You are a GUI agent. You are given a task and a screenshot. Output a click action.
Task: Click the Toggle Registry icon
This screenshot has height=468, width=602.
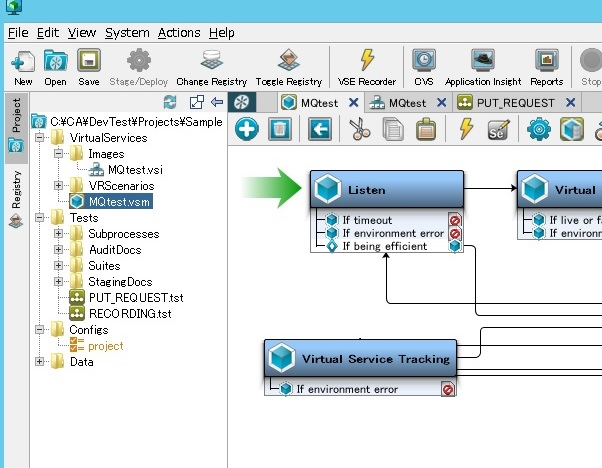289,61
